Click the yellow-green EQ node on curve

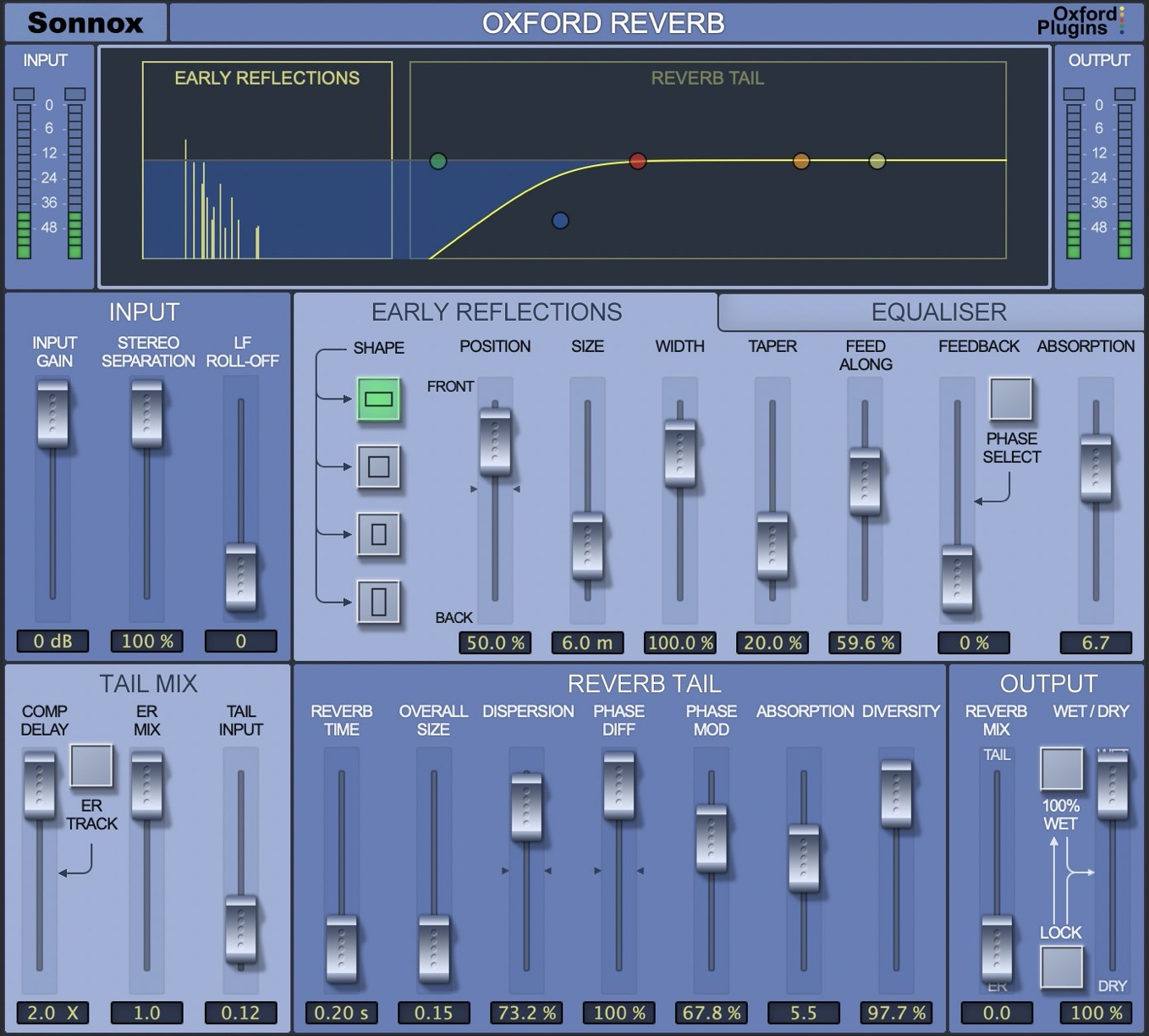(877, 161)
